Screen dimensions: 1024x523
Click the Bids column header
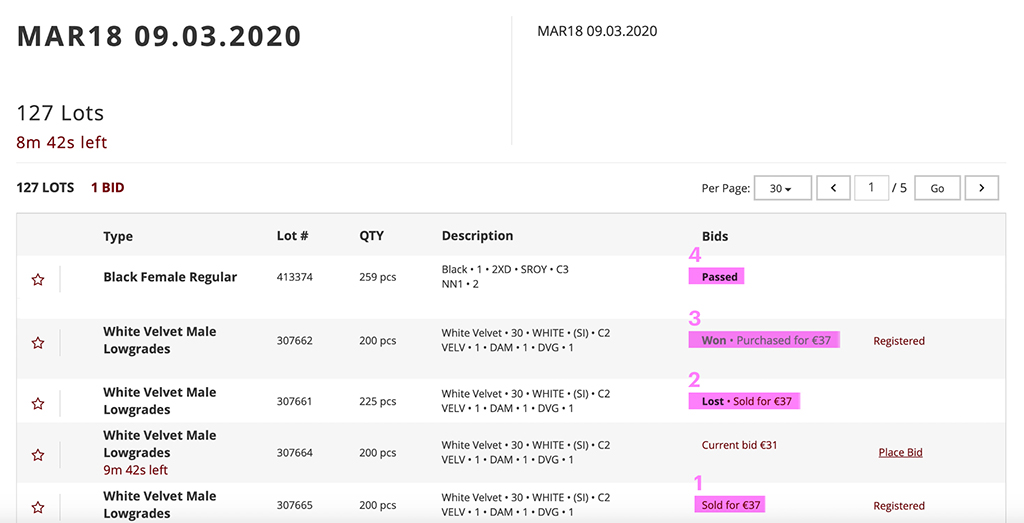tap(715, 237)
